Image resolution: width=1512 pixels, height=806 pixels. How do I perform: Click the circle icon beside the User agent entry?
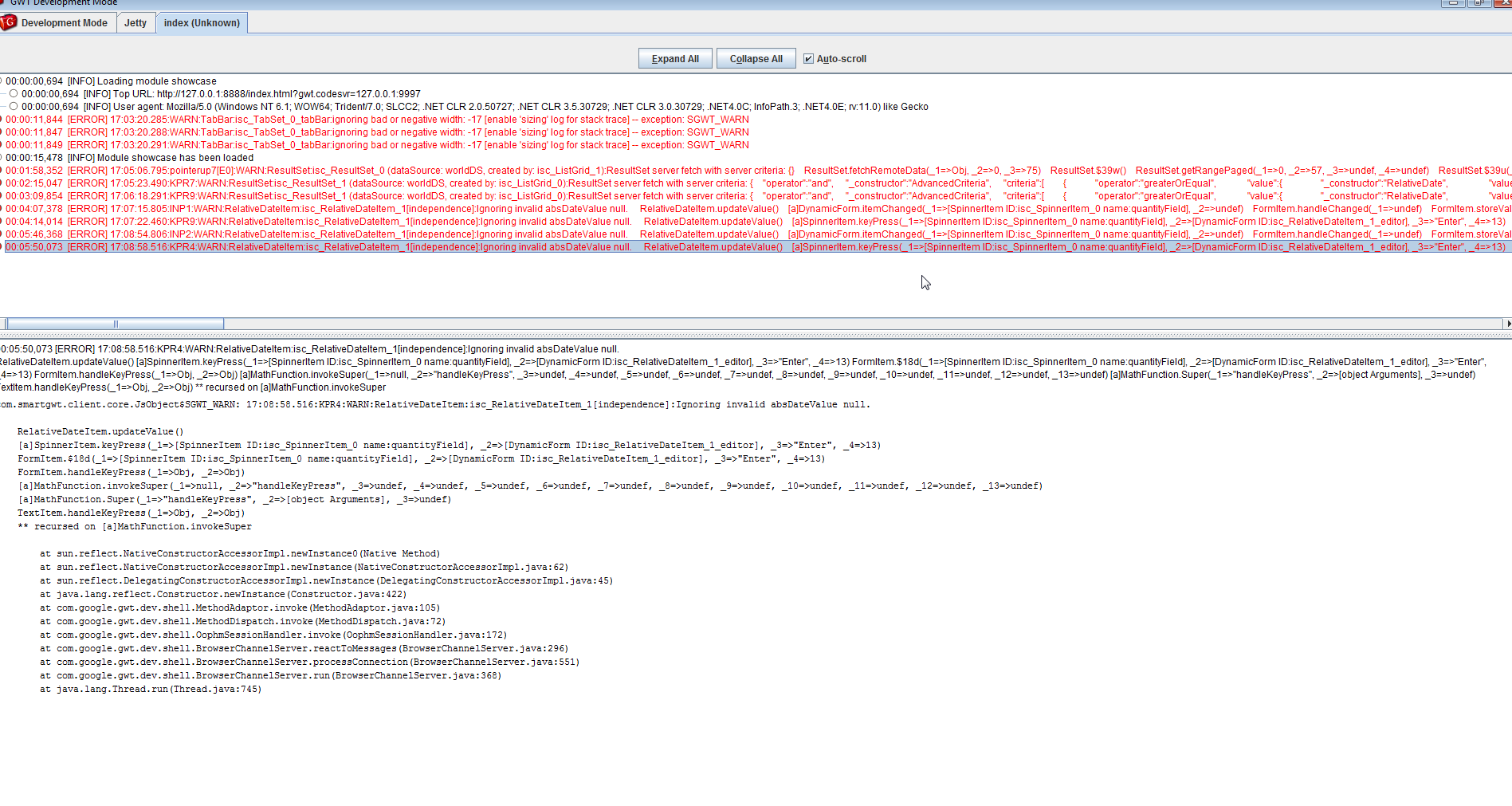[14, 107]
